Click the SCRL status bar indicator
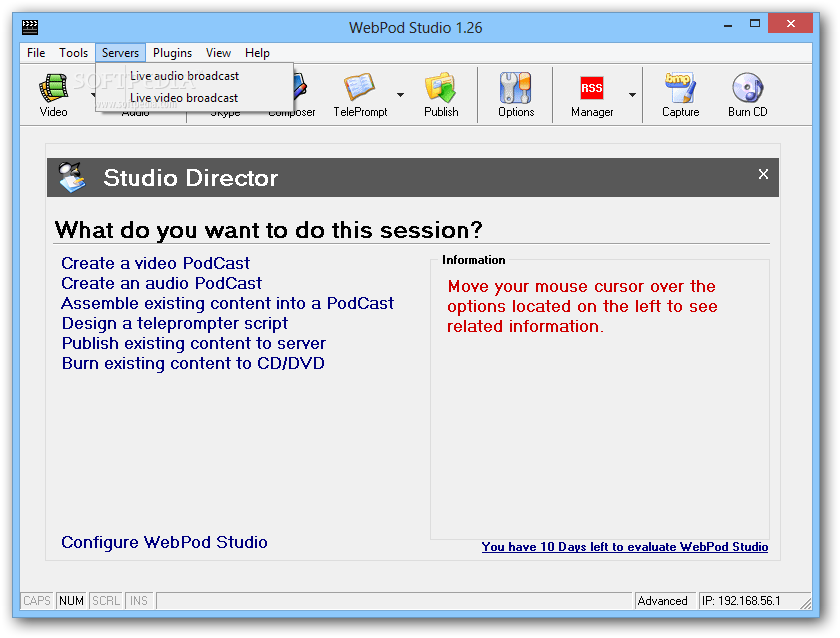 click(x=106, y=601)
